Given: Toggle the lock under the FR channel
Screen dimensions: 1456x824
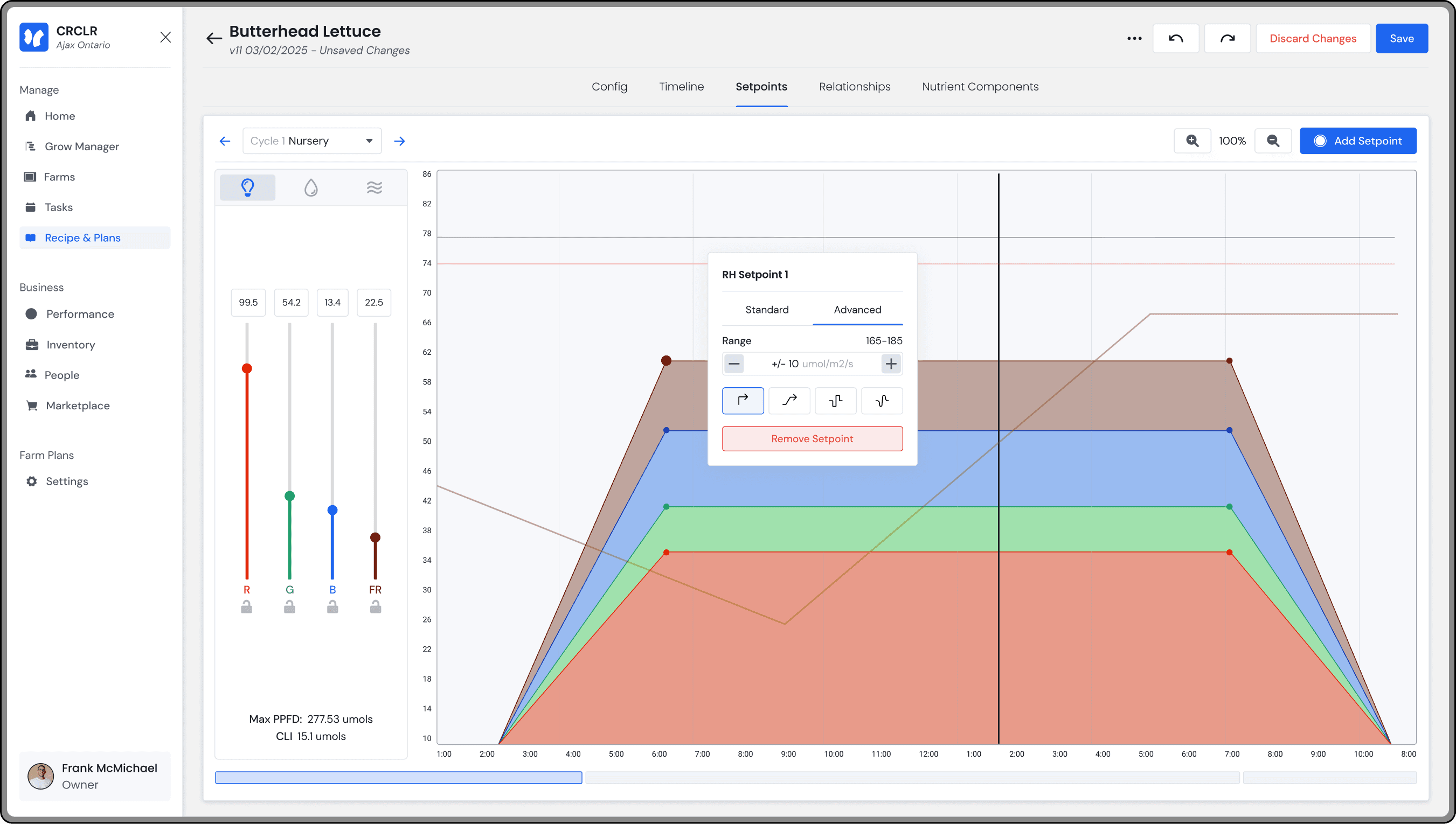Looking at the screenshot, I should [376, 607].
